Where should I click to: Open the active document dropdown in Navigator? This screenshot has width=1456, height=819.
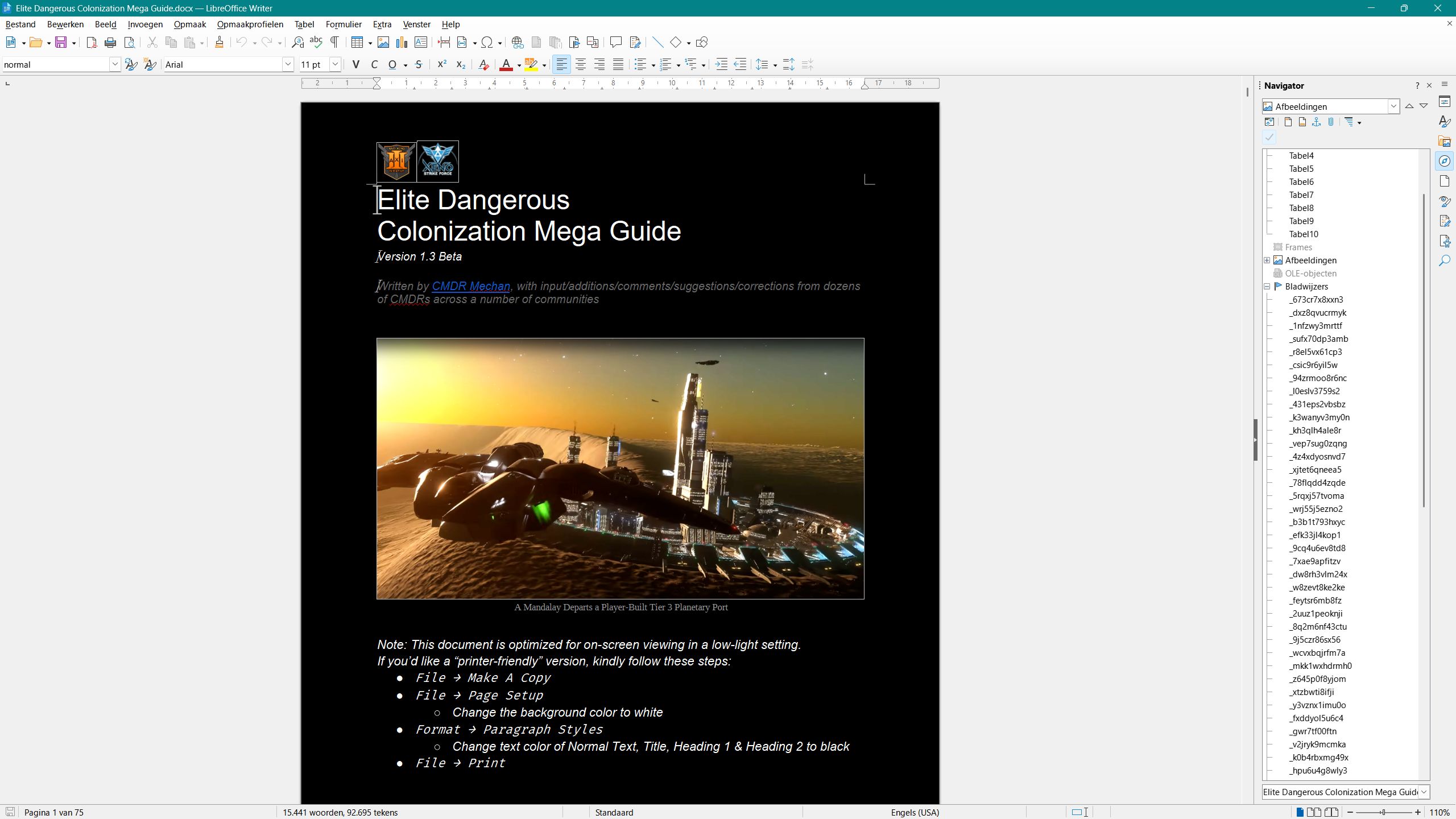tap(1424, 792)
